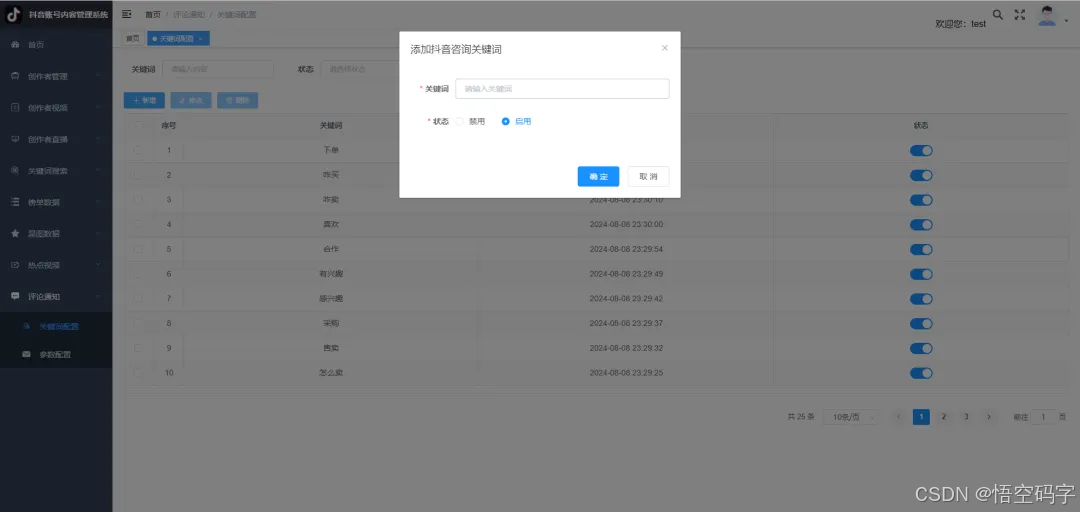Click the user avatar picture

(1047, 15)
